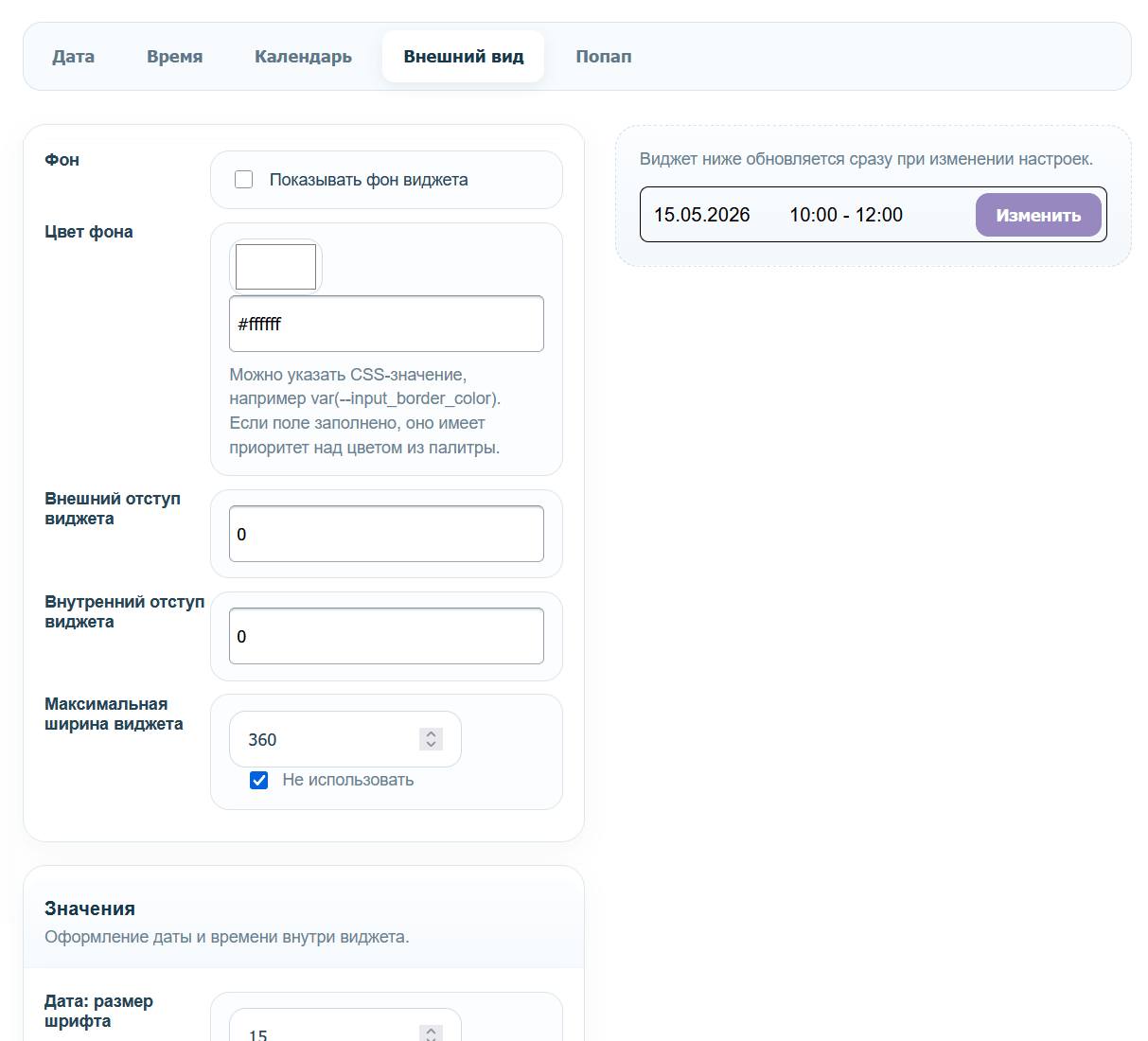
Task: Click the Внешний вид tab
Action: coord(464,57)
